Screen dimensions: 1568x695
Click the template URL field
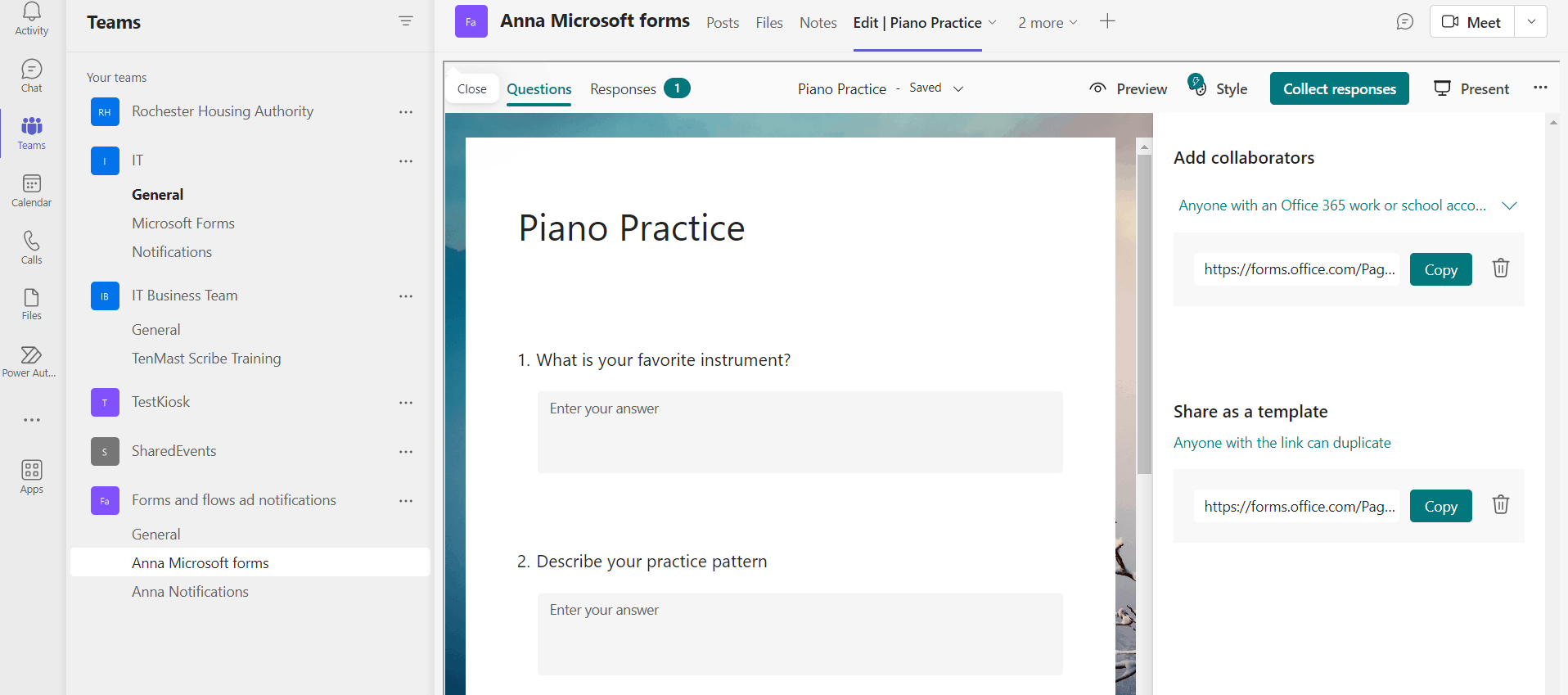[x=1297, y=506]
